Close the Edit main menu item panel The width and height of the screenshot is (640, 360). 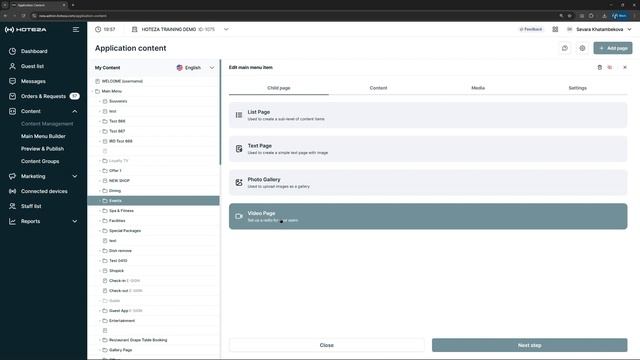click(625, 67)
